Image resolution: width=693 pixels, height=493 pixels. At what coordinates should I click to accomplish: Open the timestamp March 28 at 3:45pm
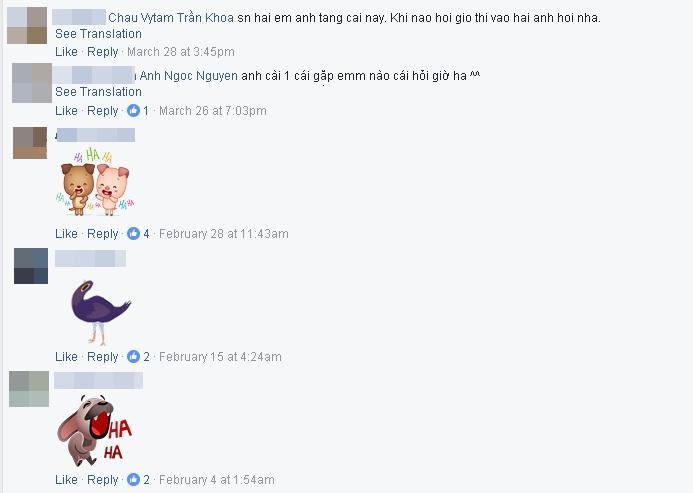click(x=181, y=52)
